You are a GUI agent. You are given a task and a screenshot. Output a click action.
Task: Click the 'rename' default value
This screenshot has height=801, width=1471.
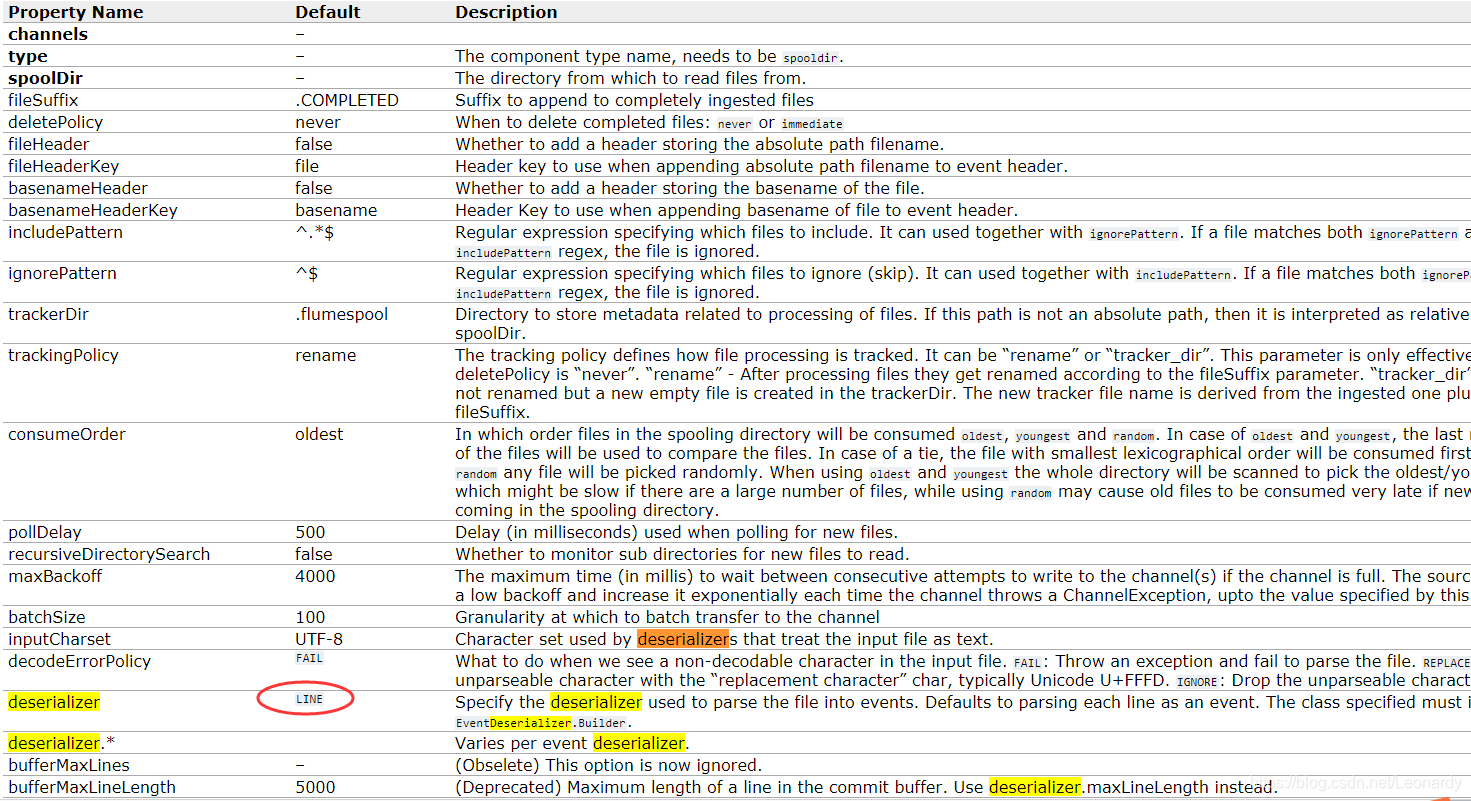(326, 355)
